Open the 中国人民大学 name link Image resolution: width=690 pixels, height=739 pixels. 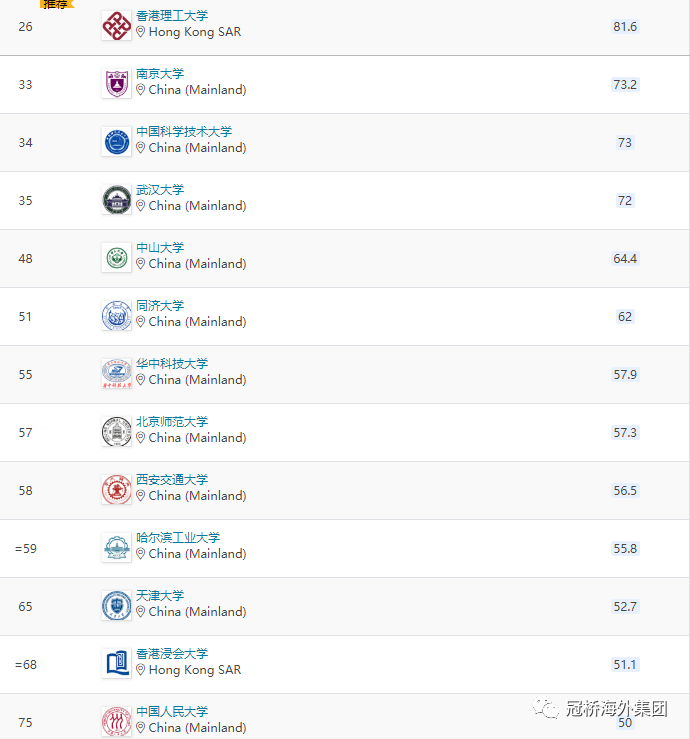(x=172, y=711)
